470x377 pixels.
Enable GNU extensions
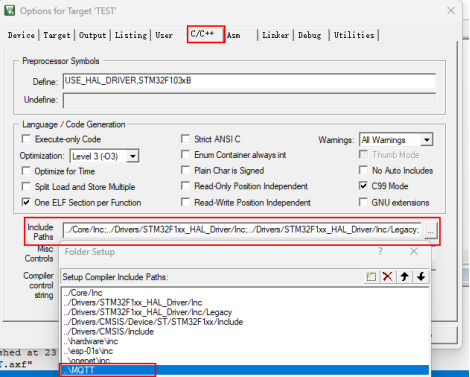point(363,202)
